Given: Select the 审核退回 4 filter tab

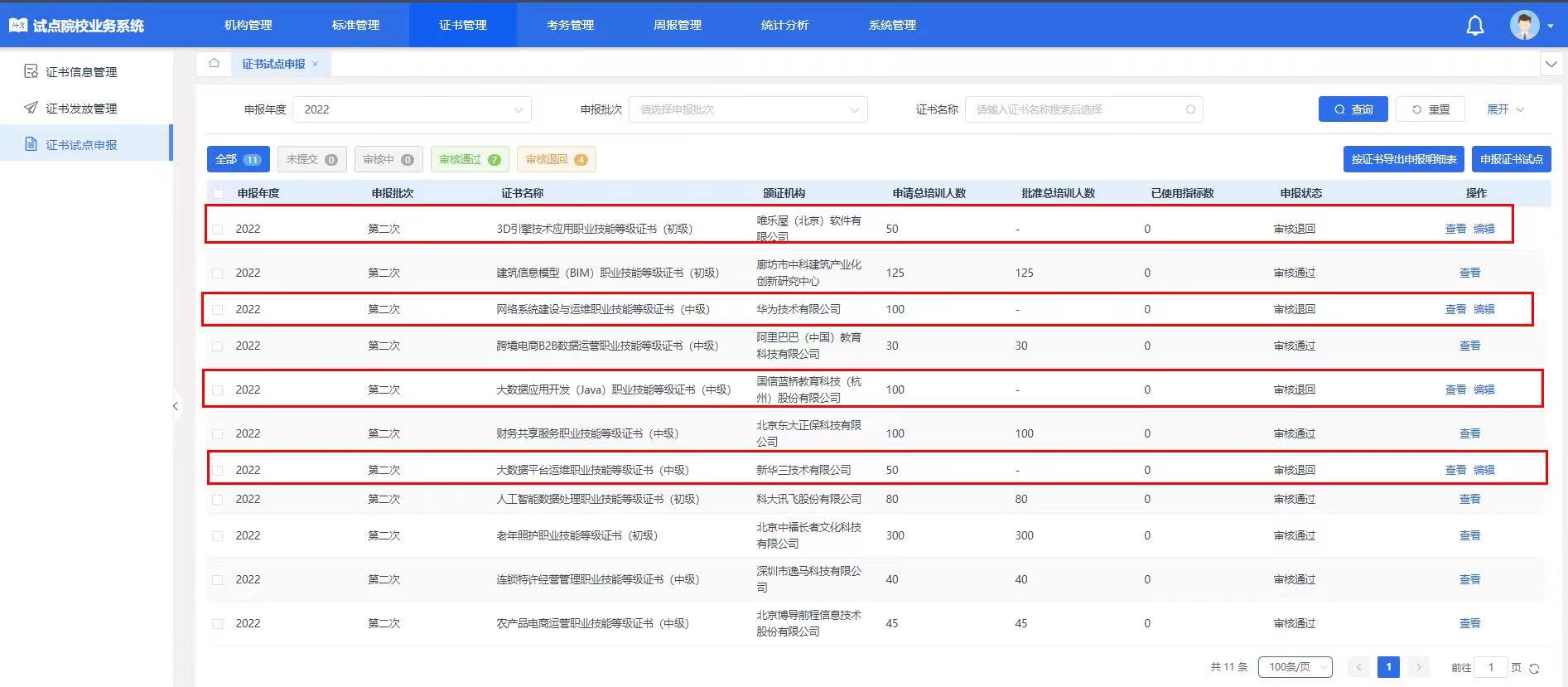Looking at the screenshot, I should [557, 159].
